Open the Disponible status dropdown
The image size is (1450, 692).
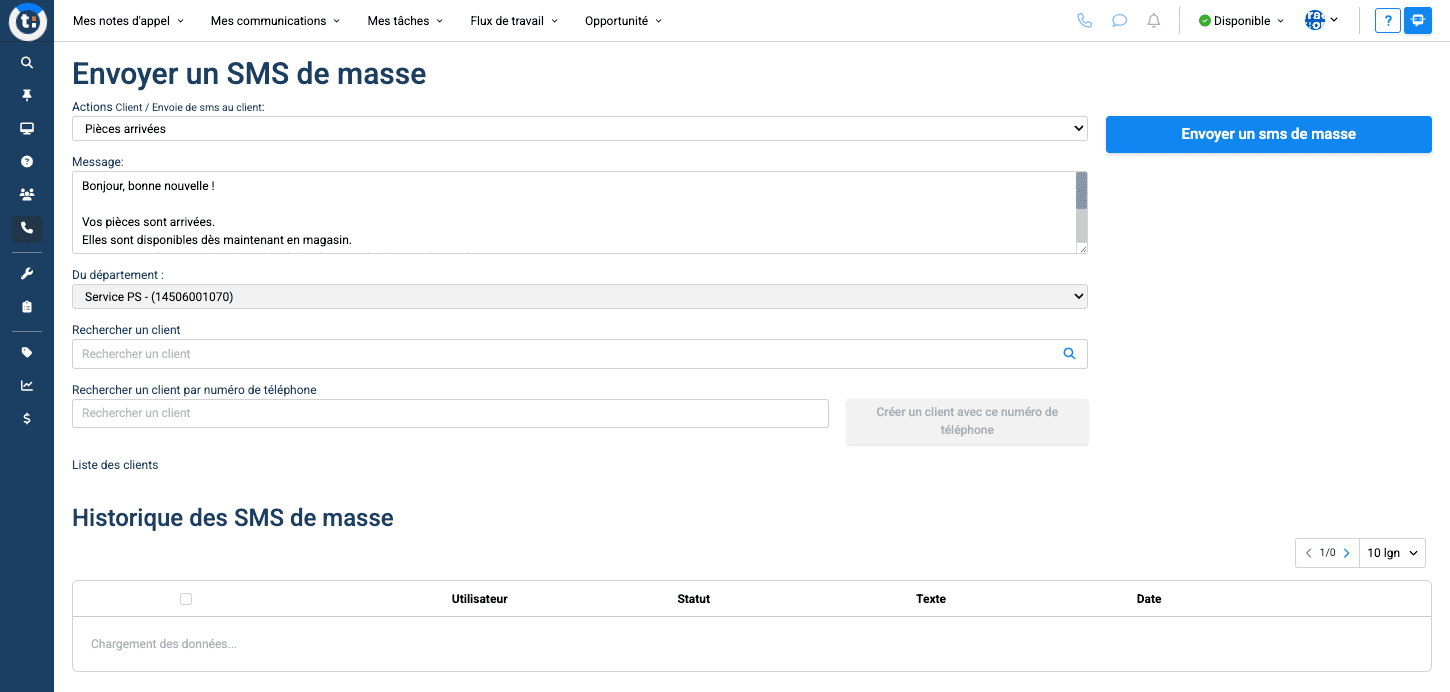coord(1241,21)
